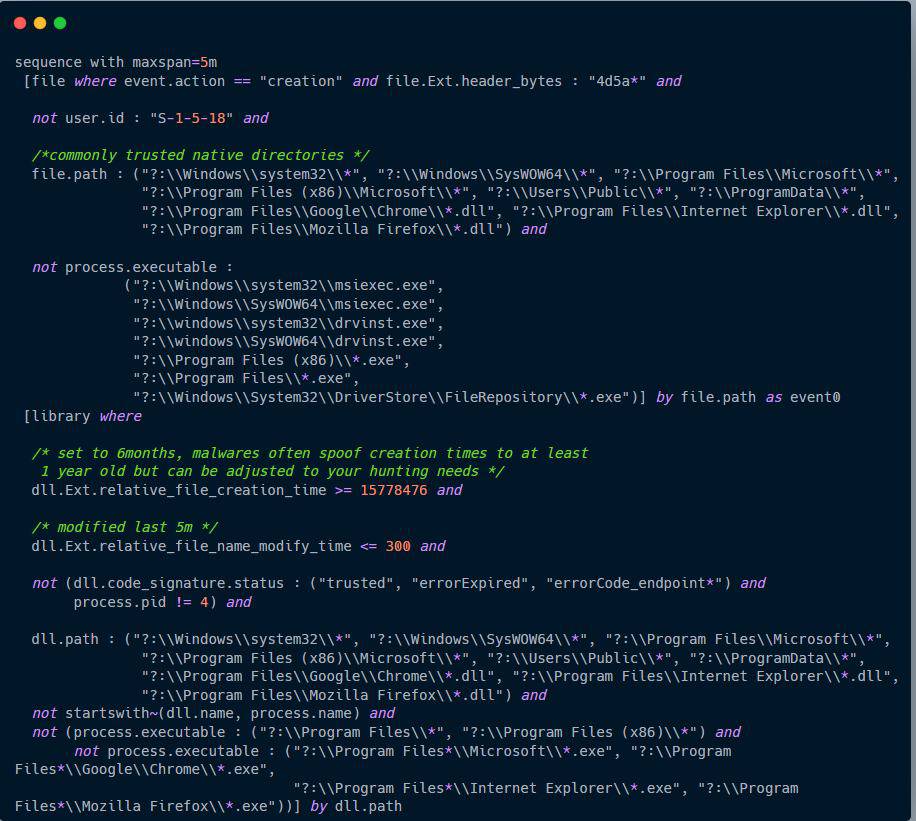The width and height of the screenshot is (916, 821).
Task: Click the event0 alias name
Action: pyautogui.click(x=815, y=397)
